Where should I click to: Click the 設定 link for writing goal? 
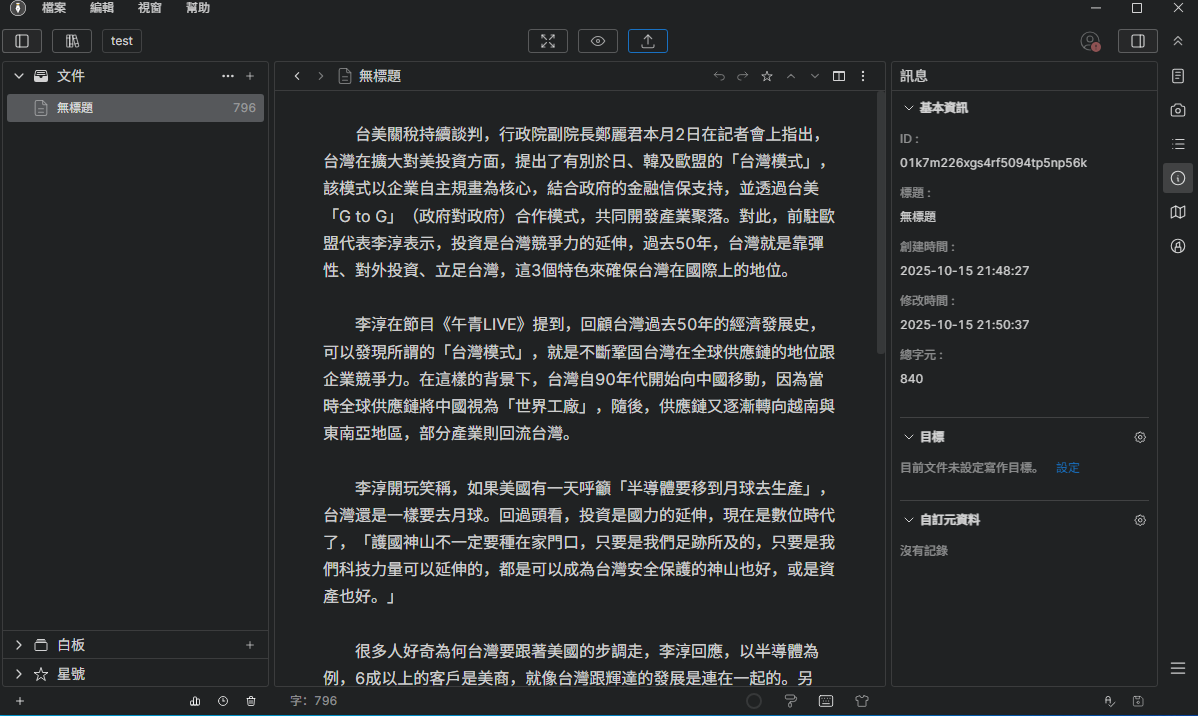point(1067,468)
